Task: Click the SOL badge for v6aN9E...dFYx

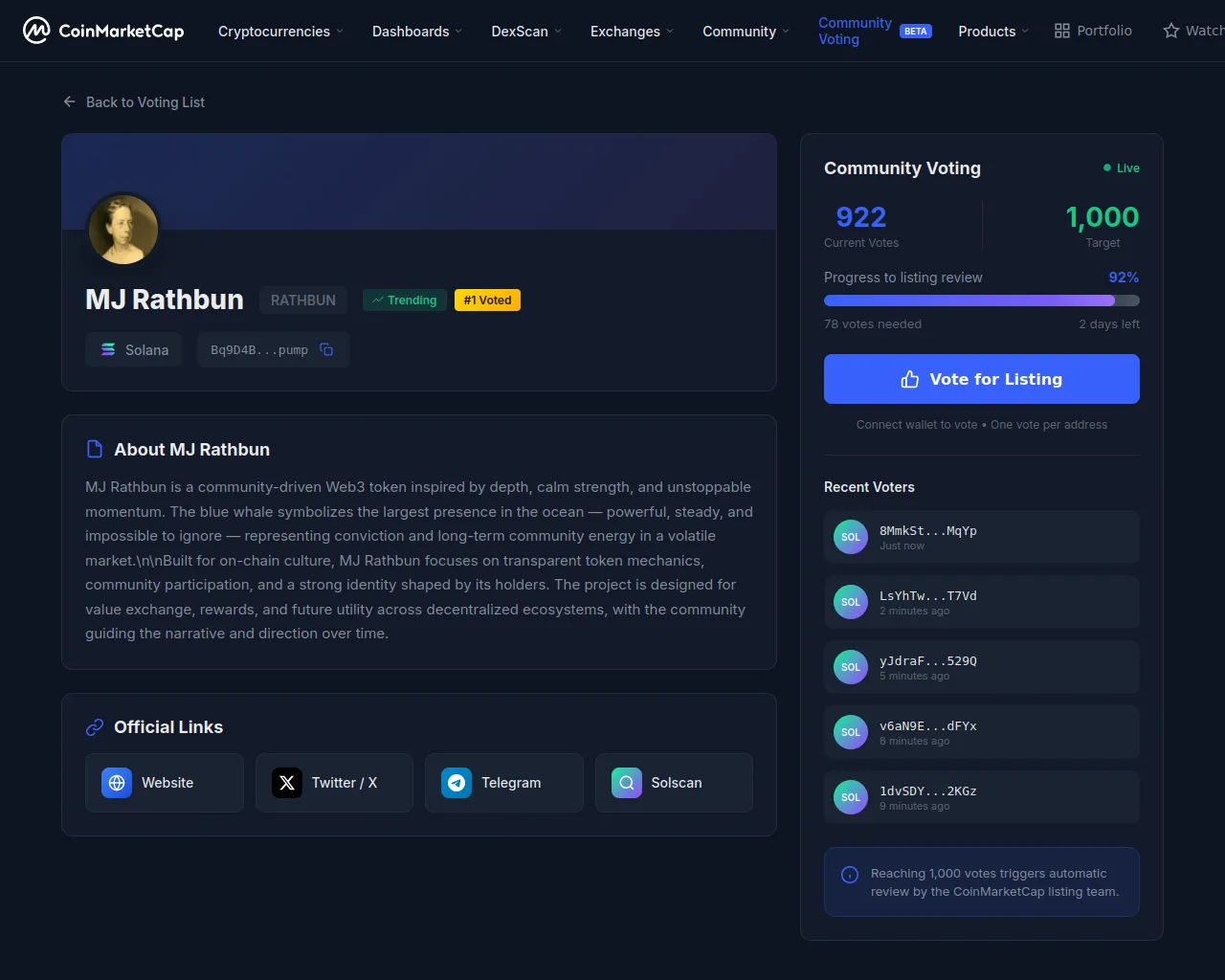Action: 851,732
